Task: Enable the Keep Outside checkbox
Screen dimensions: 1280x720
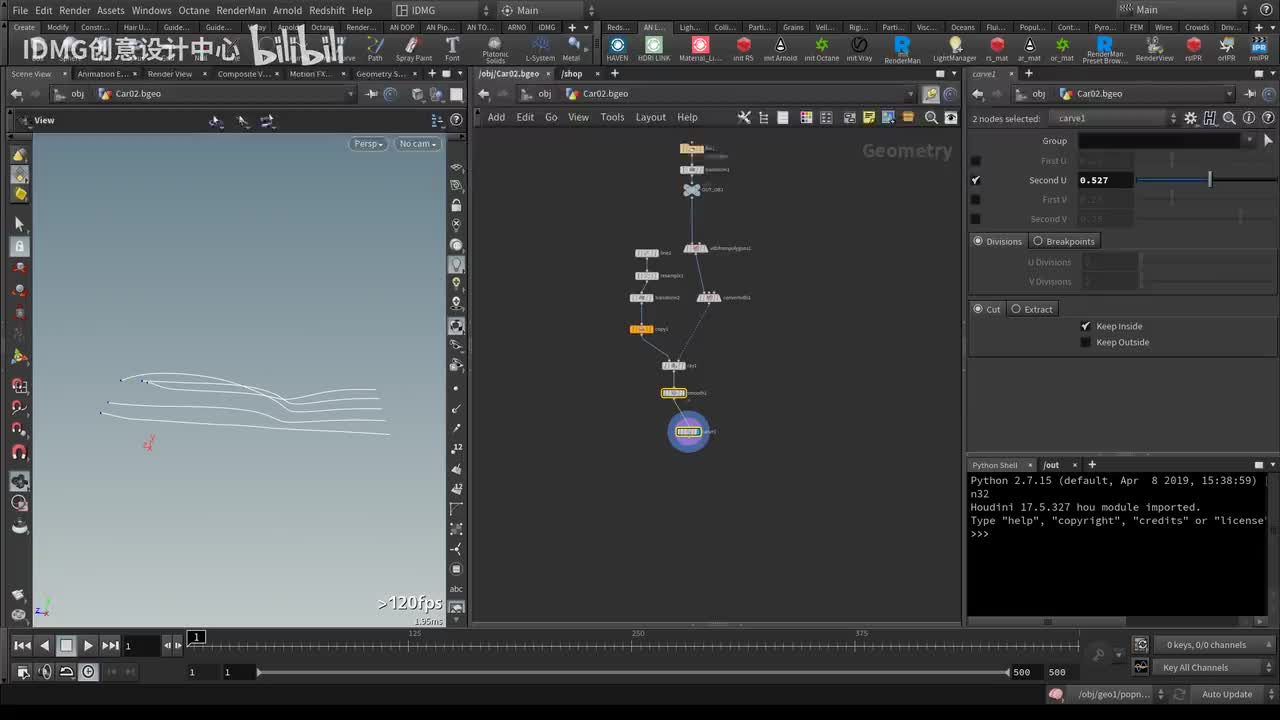Action: (x=1086, y=342)
